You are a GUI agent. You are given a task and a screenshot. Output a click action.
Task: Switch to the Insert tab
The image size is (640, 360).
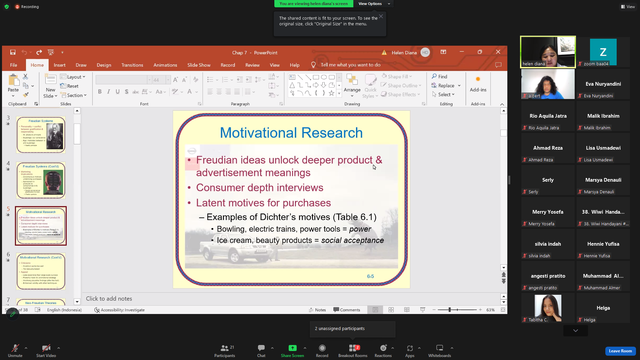59,65
